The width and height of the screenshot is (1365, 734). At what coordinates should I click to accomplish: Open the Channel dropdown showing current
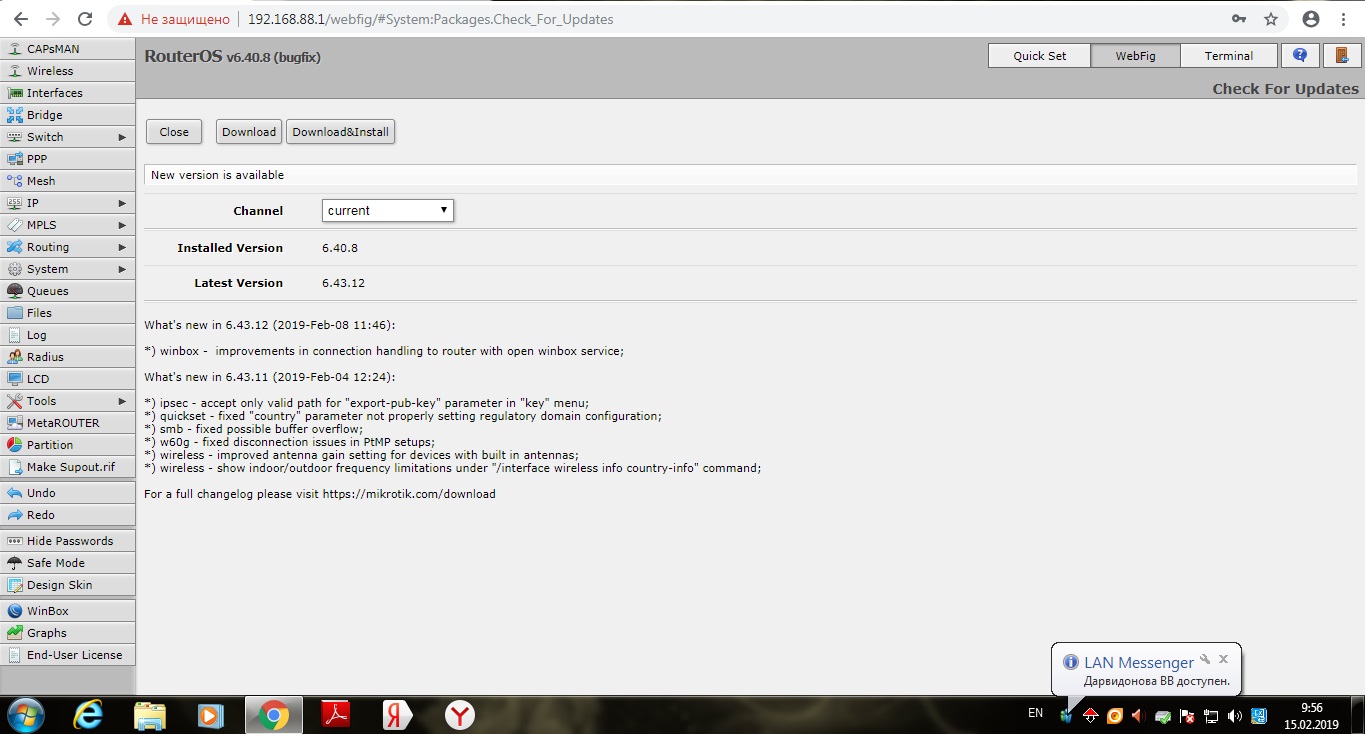point(388,211)
